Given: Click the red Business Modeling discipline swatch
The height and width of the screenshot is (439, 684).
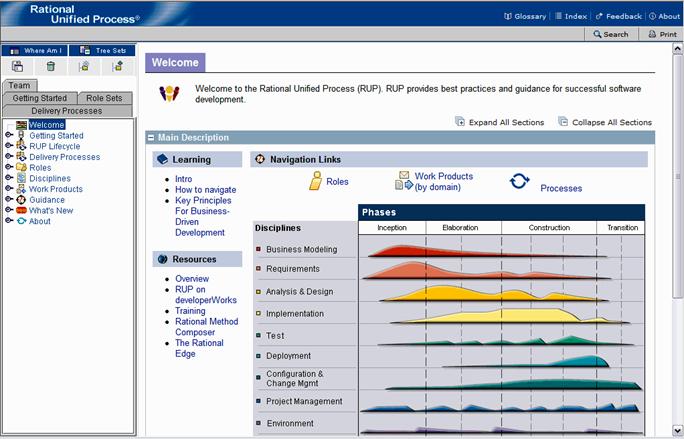Looking at the screenshot, I should [x=259, y=249].
